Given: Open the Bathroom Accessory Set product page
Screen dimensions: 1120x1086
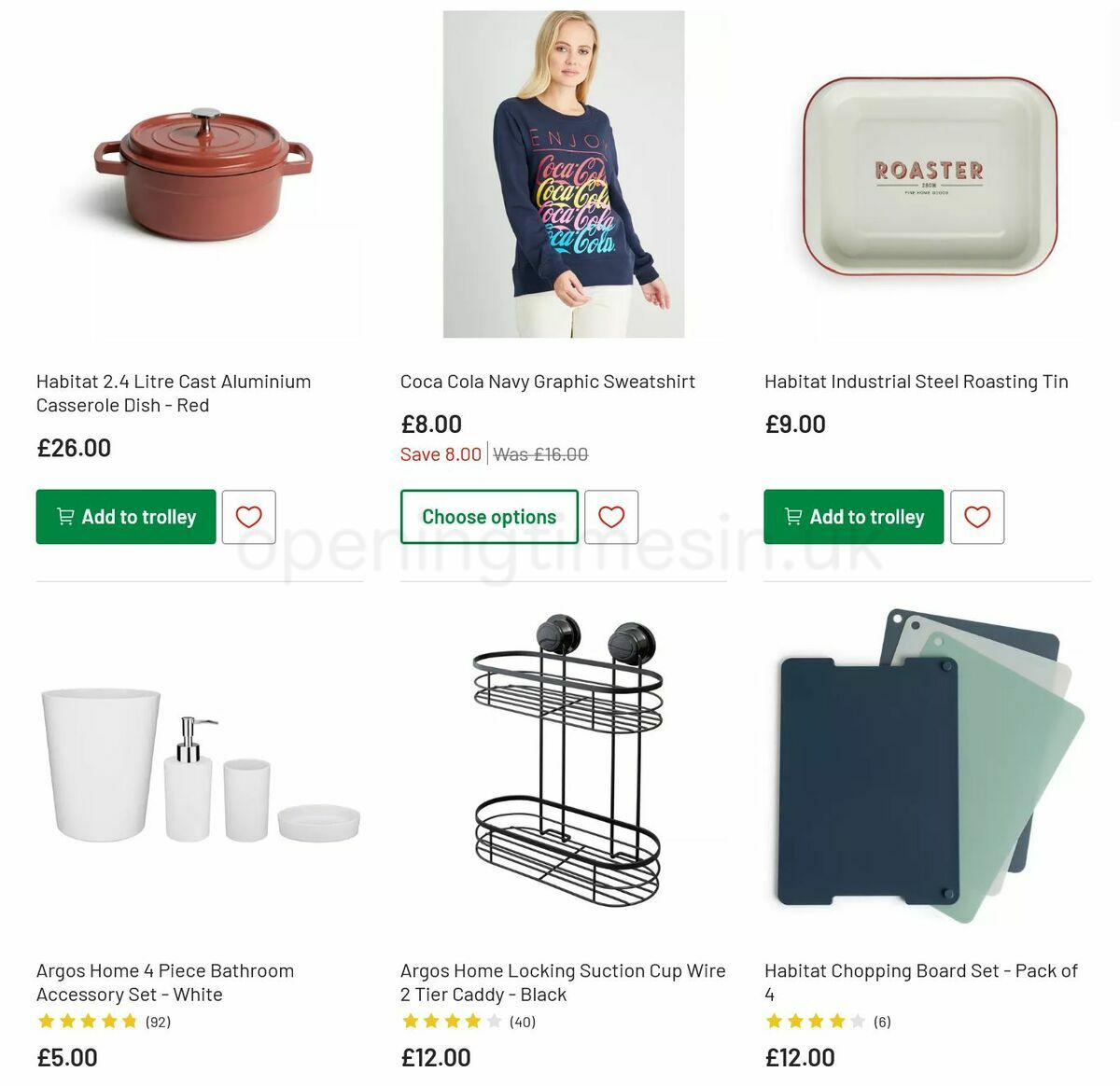Looking at the screenshot, I should click(164, 982).
